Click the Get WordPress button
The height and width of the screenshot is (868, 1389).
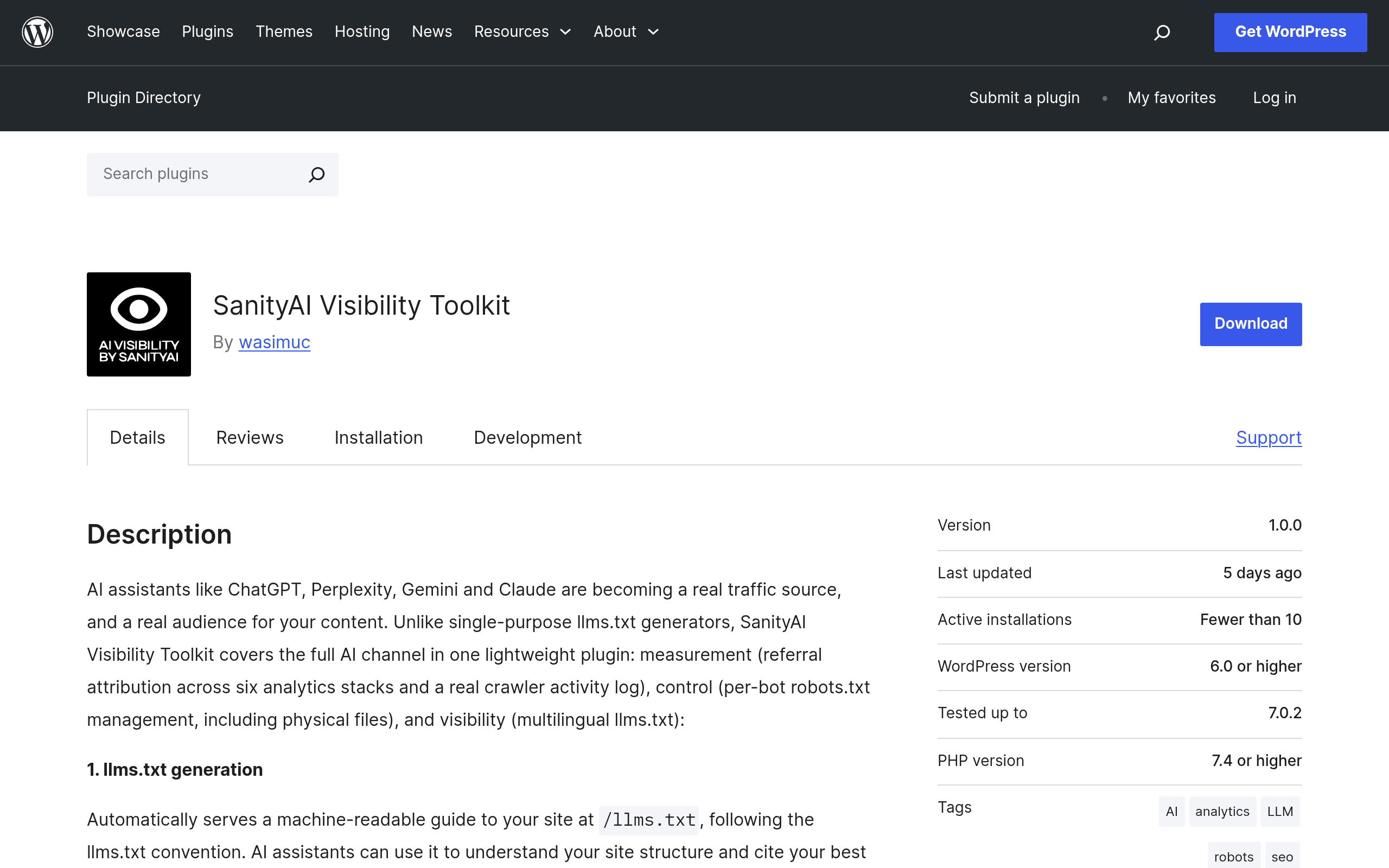coord(1290,32)
